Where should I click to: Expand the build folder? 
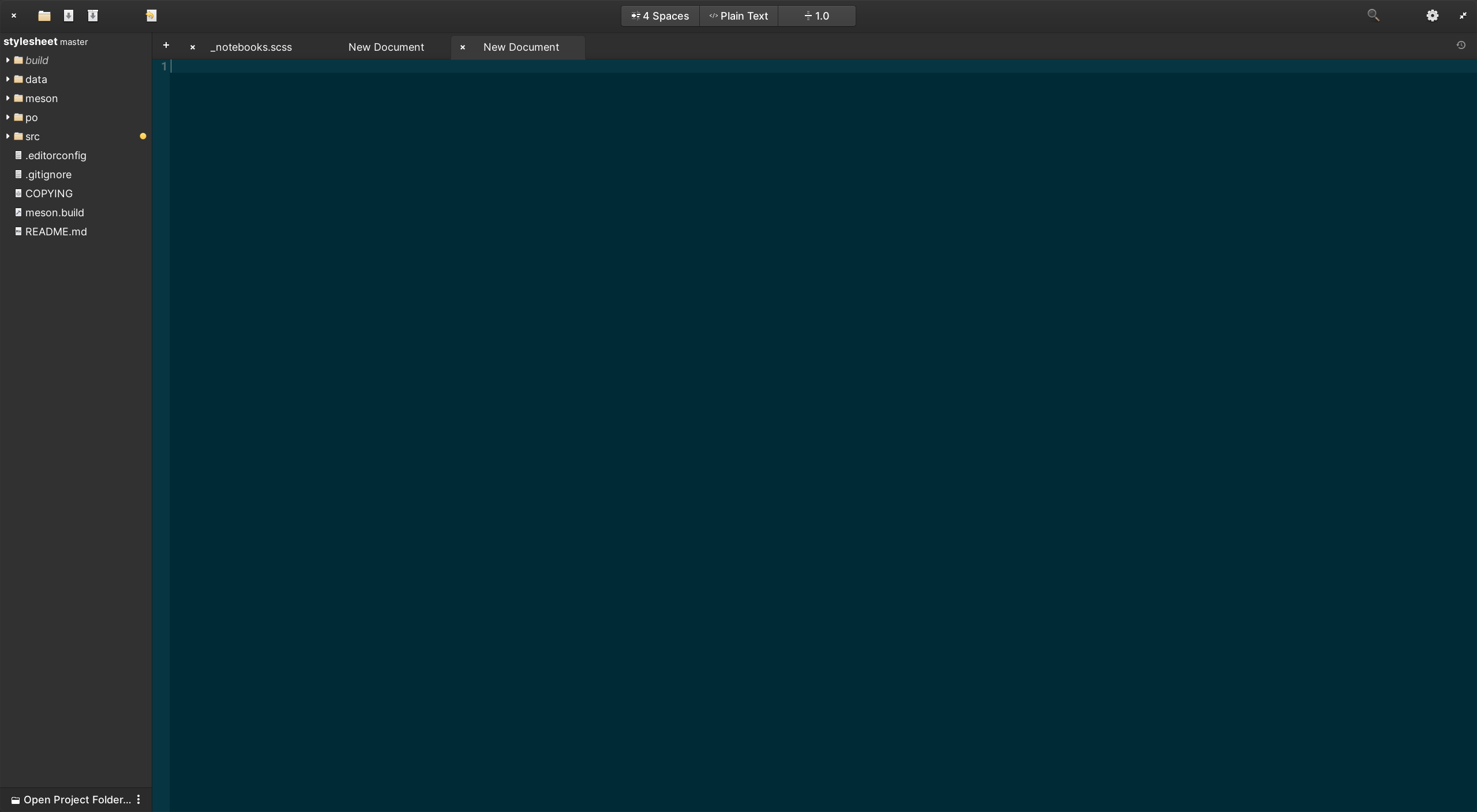[x=8, y=60]
